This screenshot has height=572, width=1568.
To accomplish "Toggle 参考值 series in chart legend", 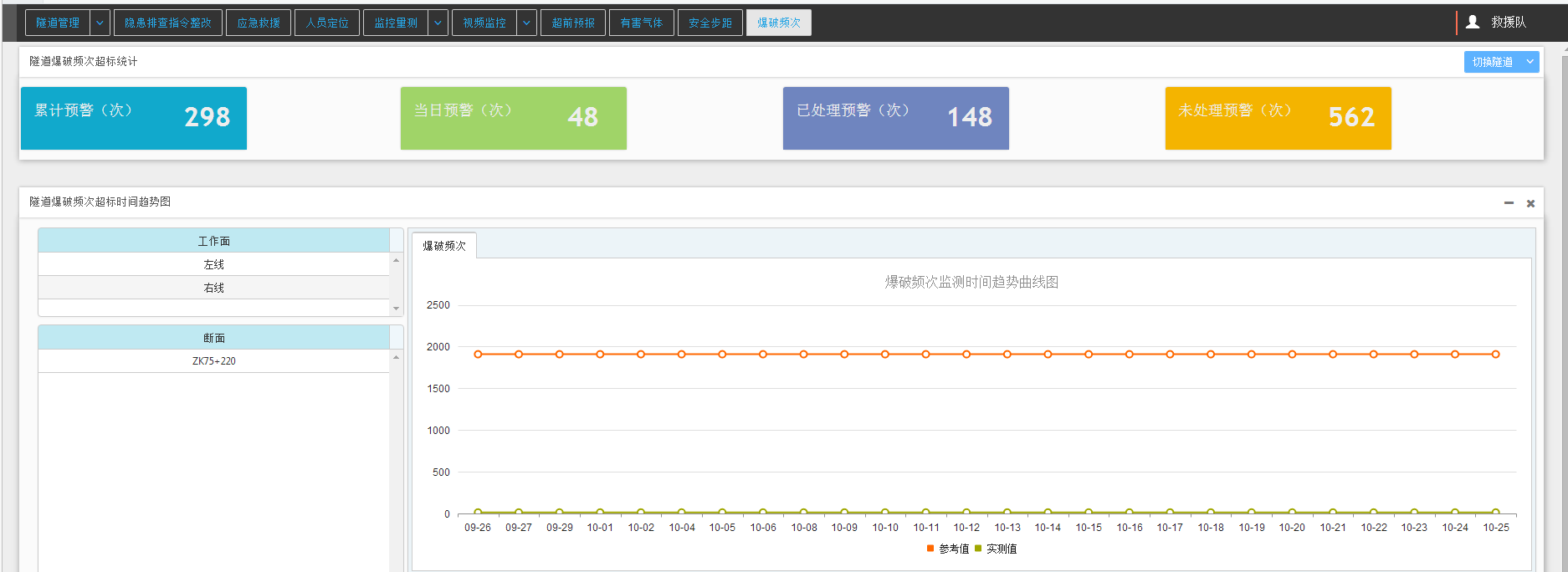I will point(948,549).
